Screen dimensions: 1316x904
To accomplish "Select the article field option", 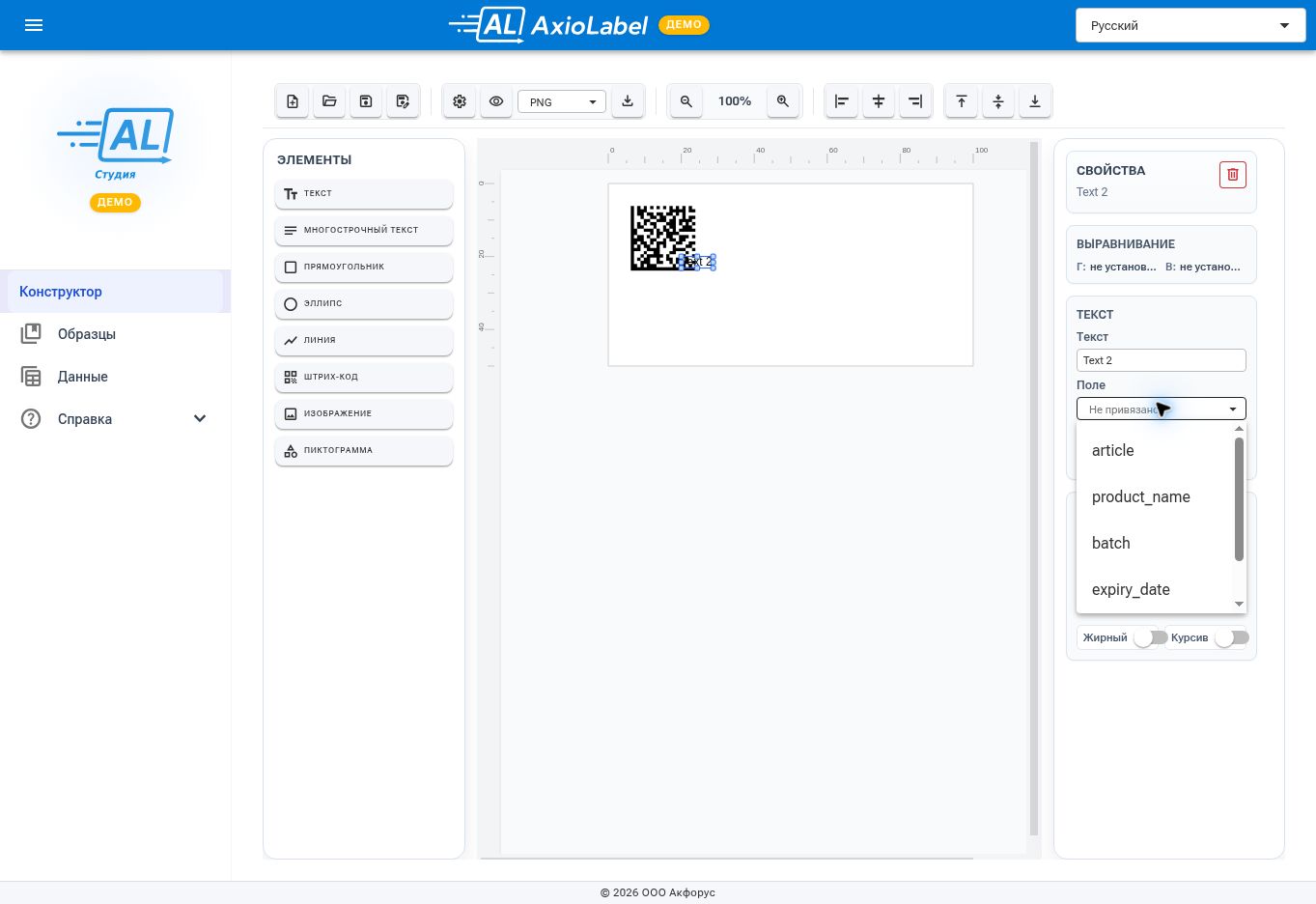I will tap(1155, 450).
